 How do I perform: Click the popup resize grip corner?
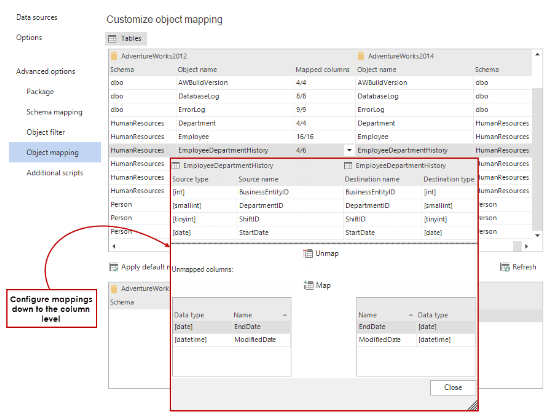tap(473, 405)
